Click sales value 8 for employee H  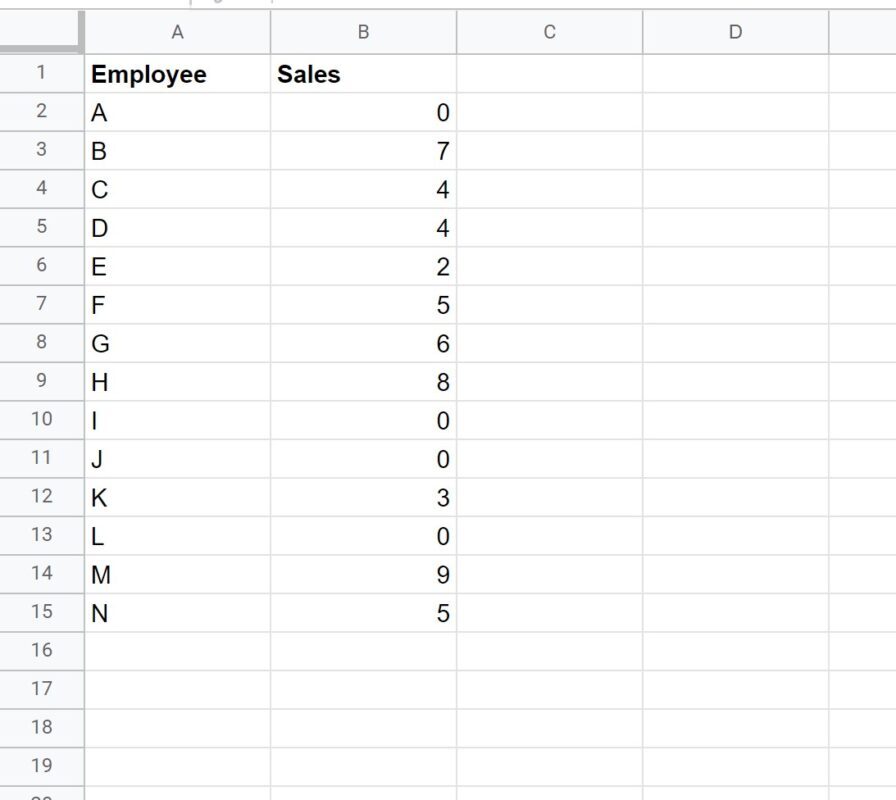pyautogui.click(x=363, y=382)
